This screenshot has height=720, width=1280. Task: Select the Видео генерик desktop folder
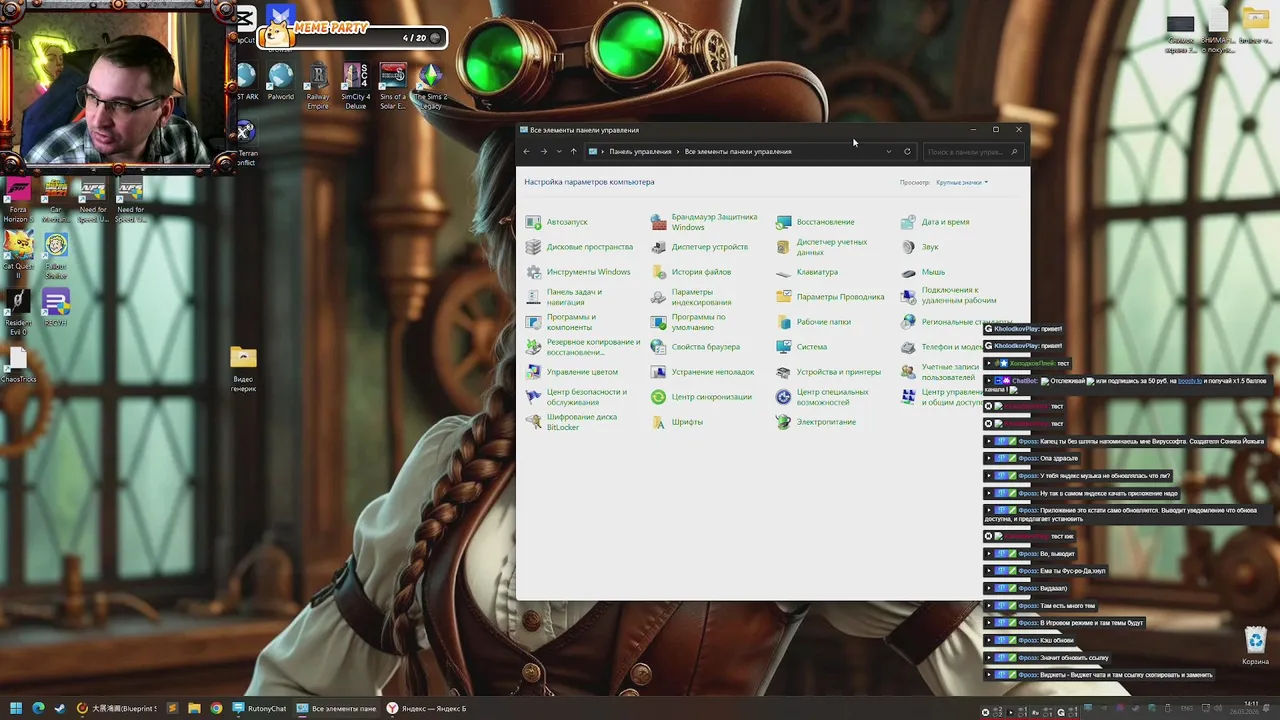point(243,369)
